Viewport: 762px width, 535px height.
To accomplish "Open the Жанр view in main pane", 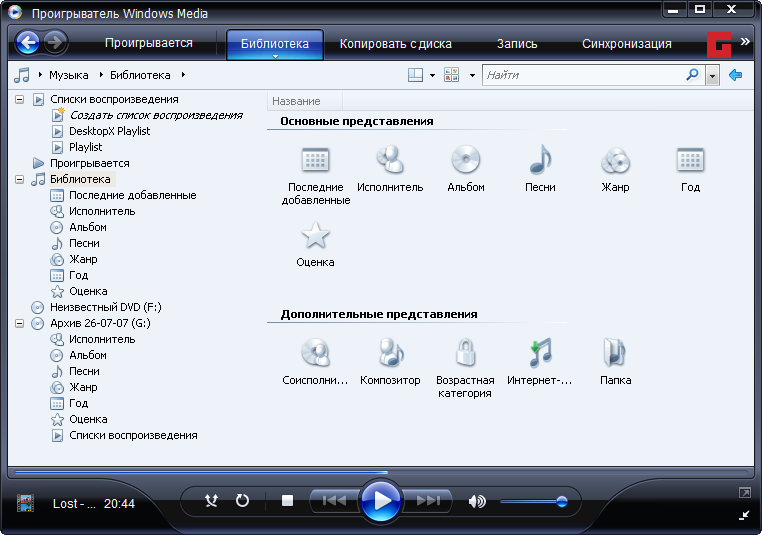I will 615,160.
